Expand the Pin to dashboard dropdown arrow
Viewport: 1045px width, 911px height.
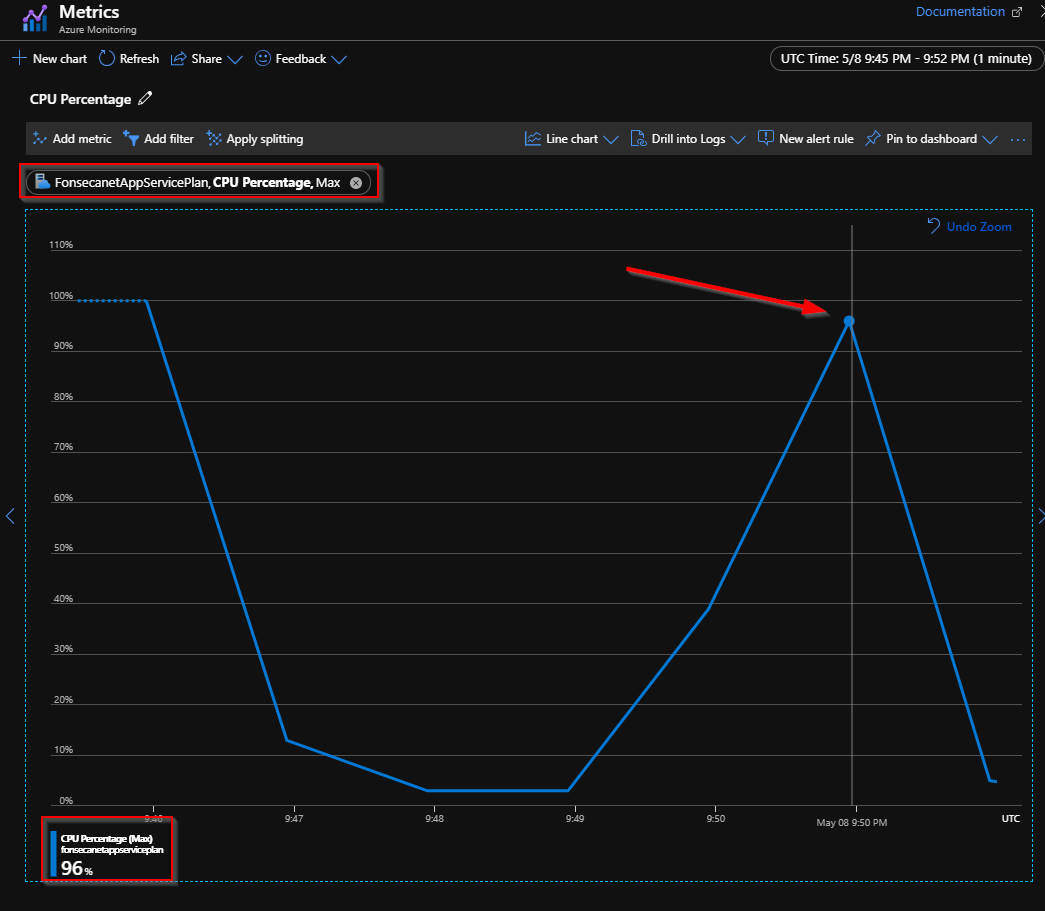(x=990, y=138)
